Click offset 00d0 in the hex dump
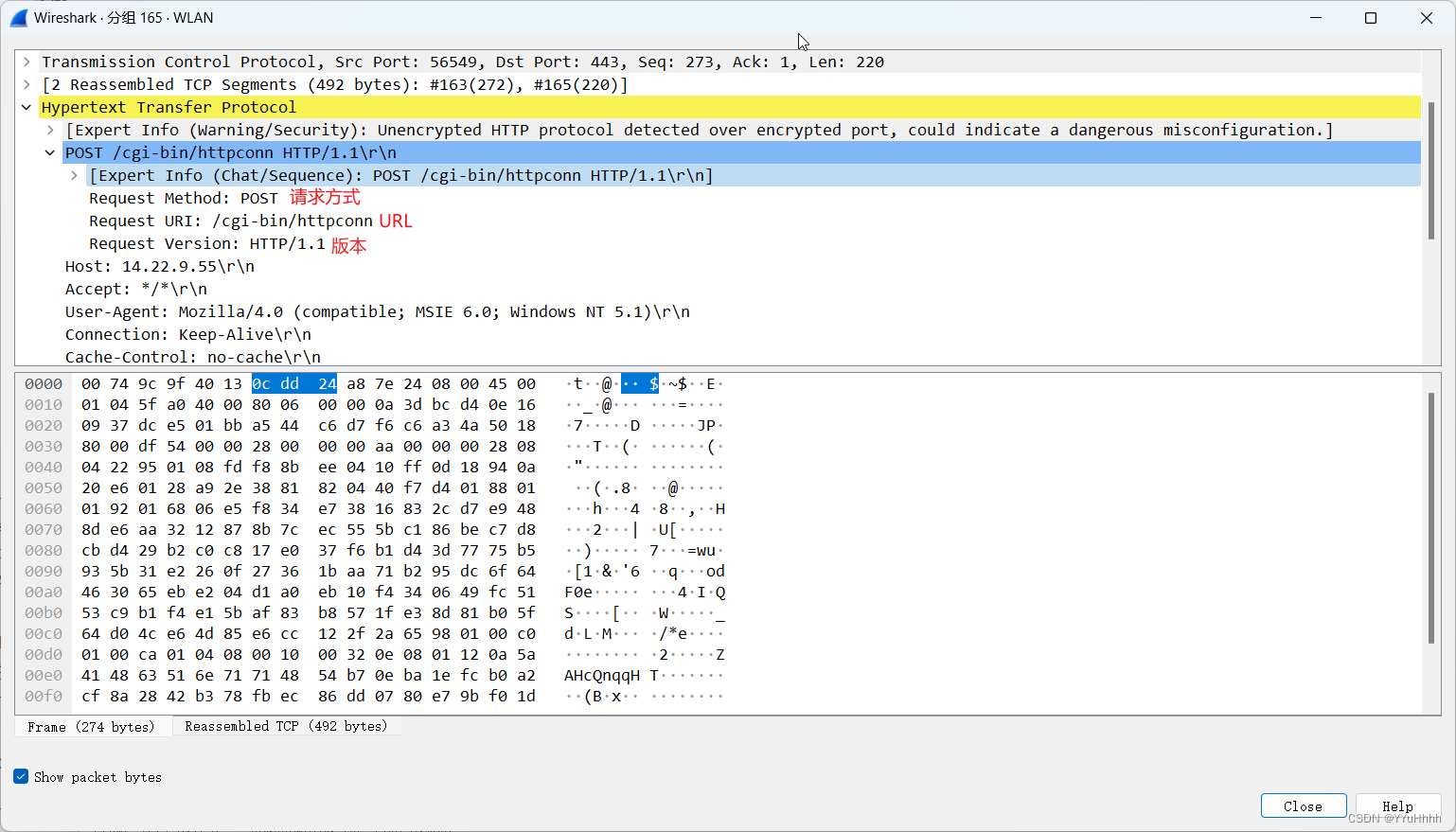 pos(44,654)
